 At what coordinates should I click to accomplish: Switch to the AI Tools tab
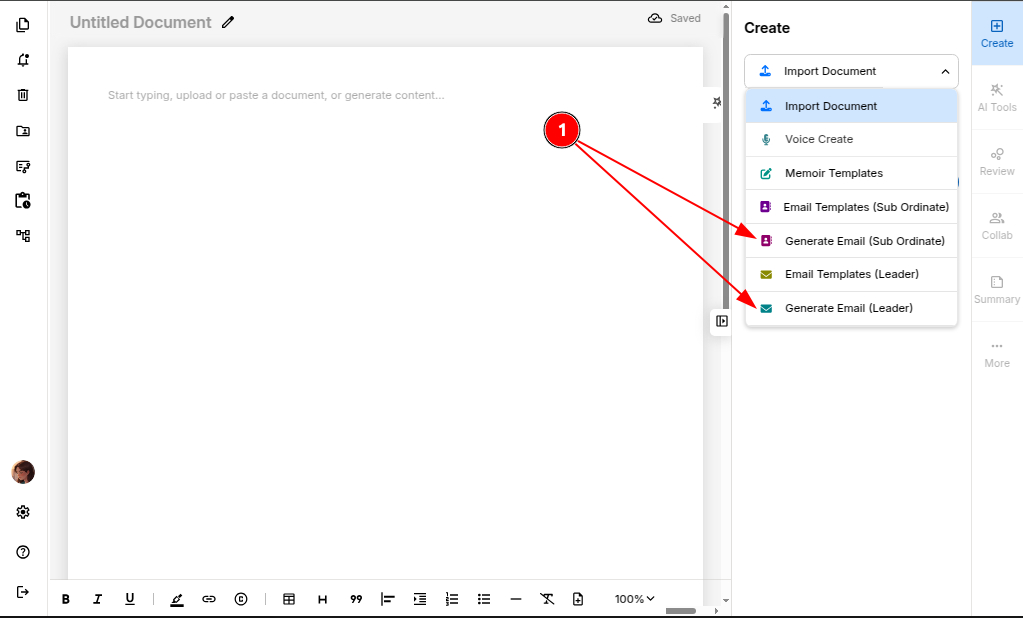click(x=996, y=97)
